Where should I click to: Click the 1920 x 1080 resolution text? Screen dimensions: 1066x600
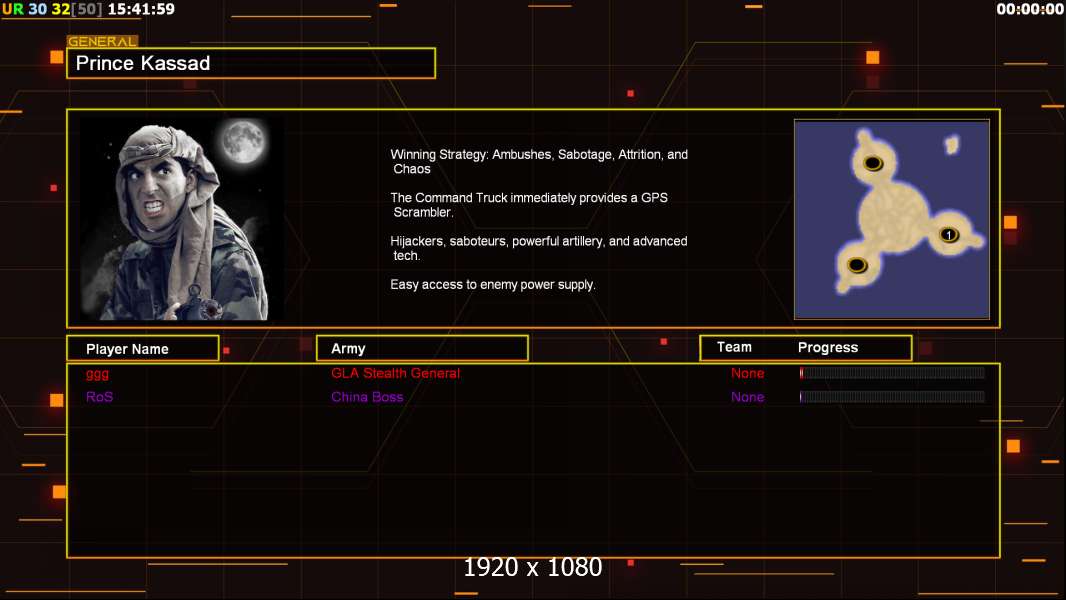[533, 567]
